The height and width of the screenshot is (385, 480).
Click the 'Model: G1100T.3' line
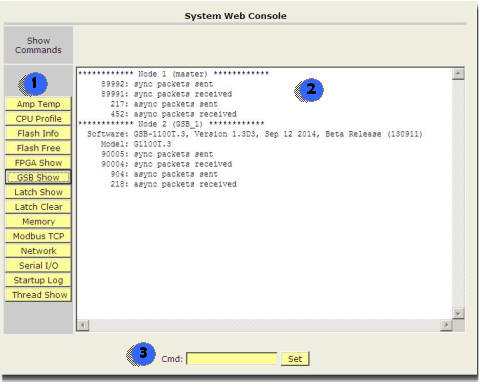tap(136, 144)
